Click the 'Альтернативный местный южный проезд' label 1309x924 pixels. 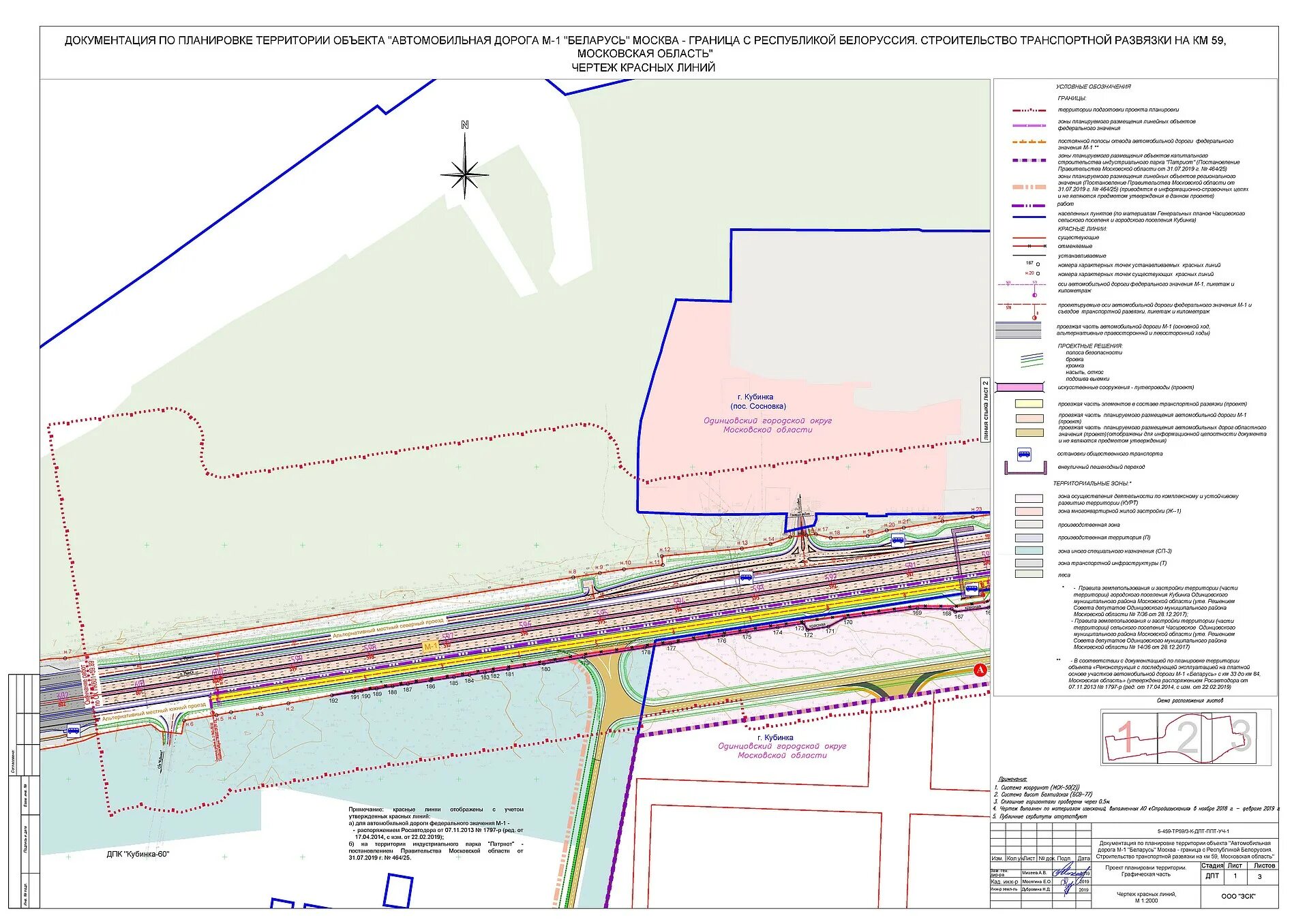pos(154,712)
